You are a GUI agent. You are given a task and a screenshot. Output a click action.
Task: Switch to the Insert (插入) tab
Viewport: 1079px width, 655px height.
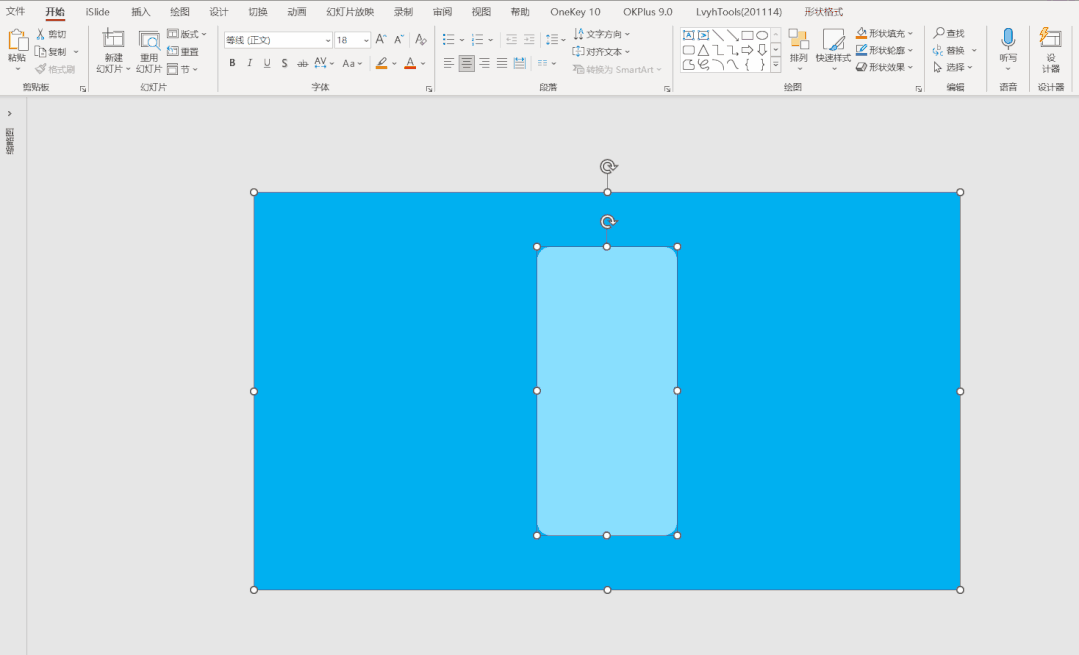click(x=140, y=12)
